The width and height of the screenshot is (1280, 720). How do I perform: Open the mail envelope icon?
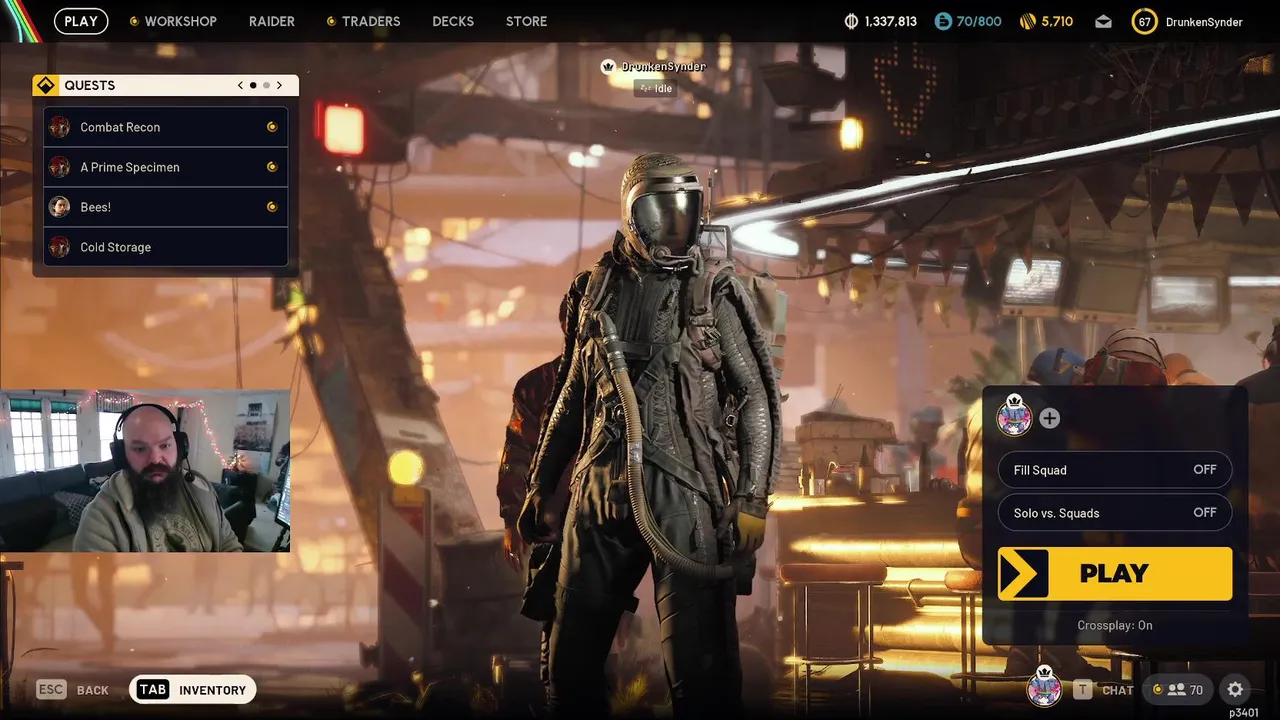click(x=1103, y=21)
